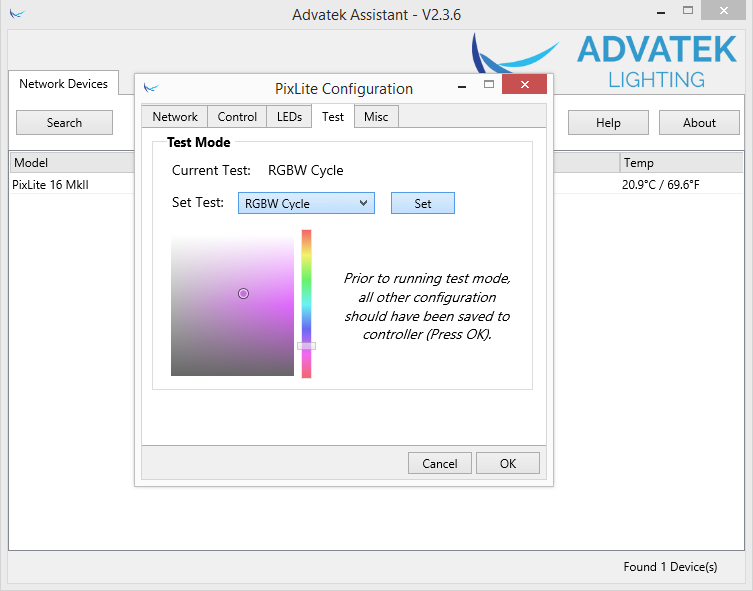753x591 pixels.
Task: Click the Temp column header
Action: tap(681, 163)
